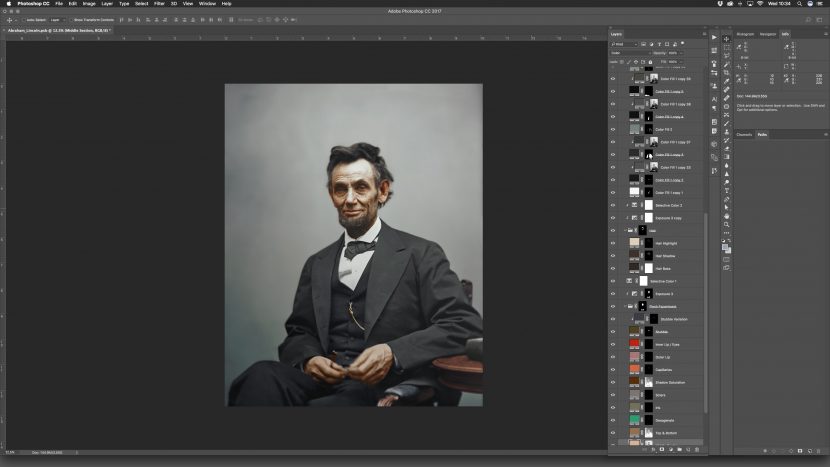Switch to the Histogram tab
830x467 pixels.
coord(745,34)
